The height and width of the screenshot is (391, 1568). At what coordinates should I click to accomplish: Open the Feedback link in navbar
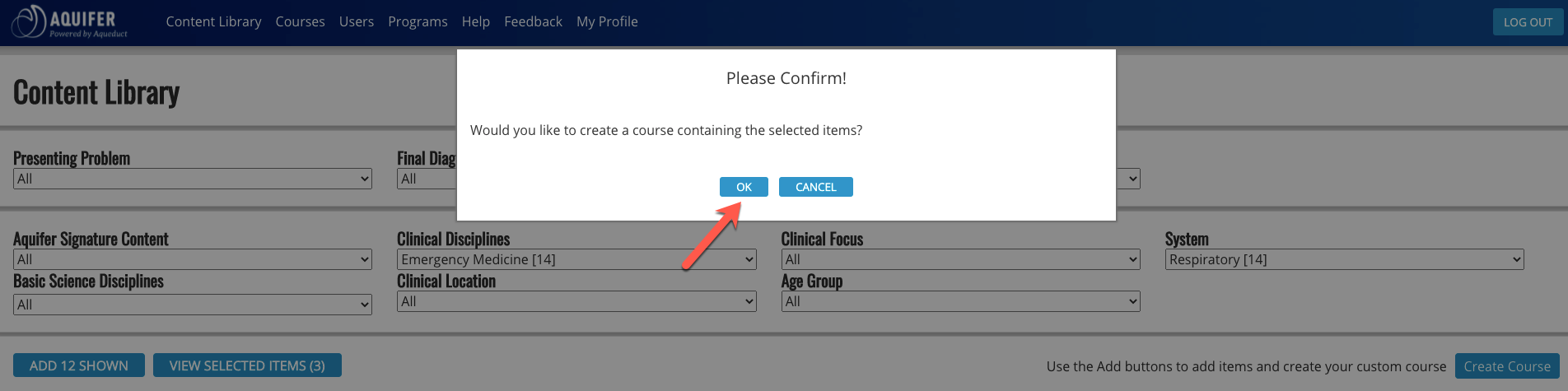coord(533,21)
